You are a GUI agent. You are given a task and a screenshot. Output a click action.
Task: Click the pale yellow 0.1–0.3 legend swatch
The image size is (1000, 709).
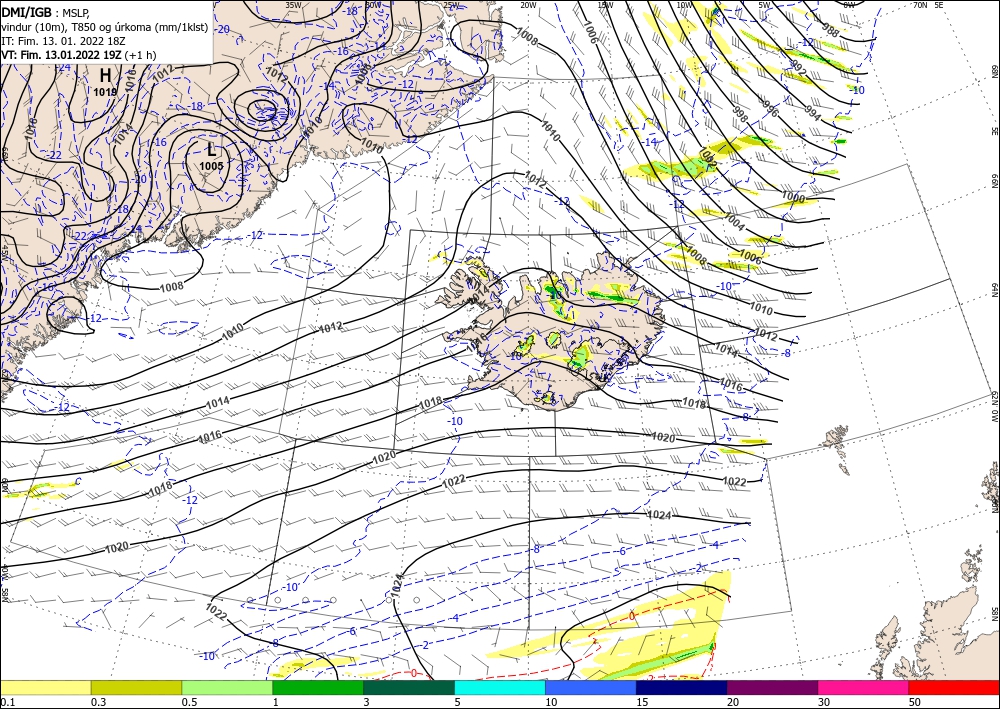[x=45, y=687]
